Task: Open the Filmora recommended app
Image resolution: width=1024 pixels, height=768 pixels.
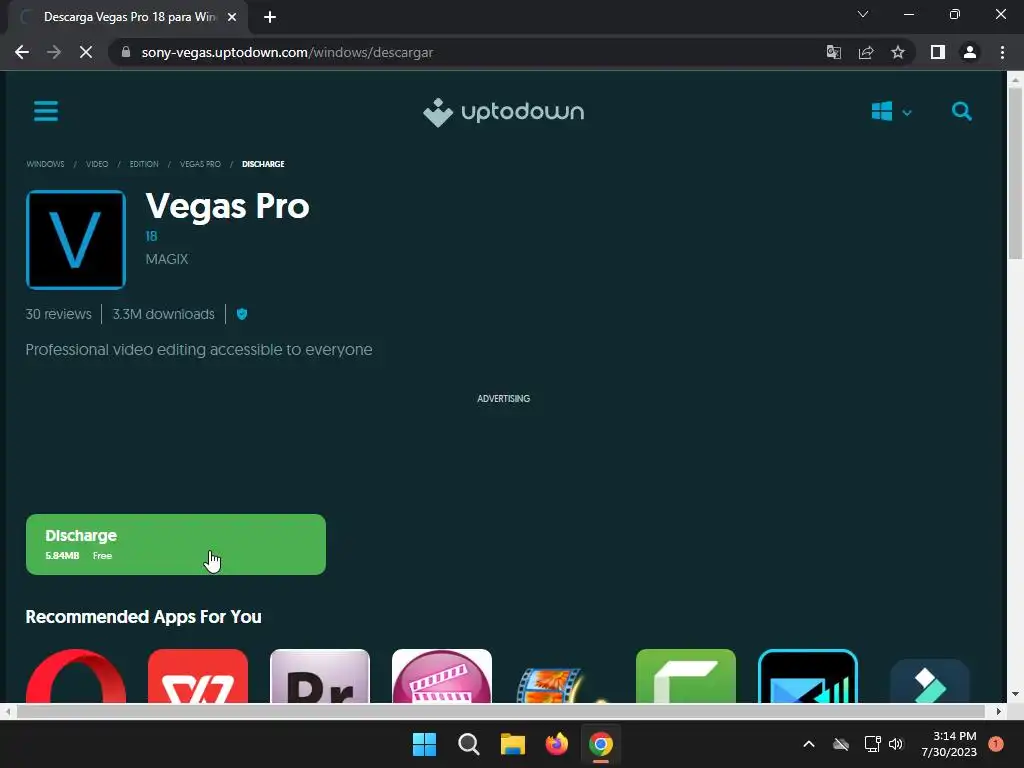Action: [930, 680]
